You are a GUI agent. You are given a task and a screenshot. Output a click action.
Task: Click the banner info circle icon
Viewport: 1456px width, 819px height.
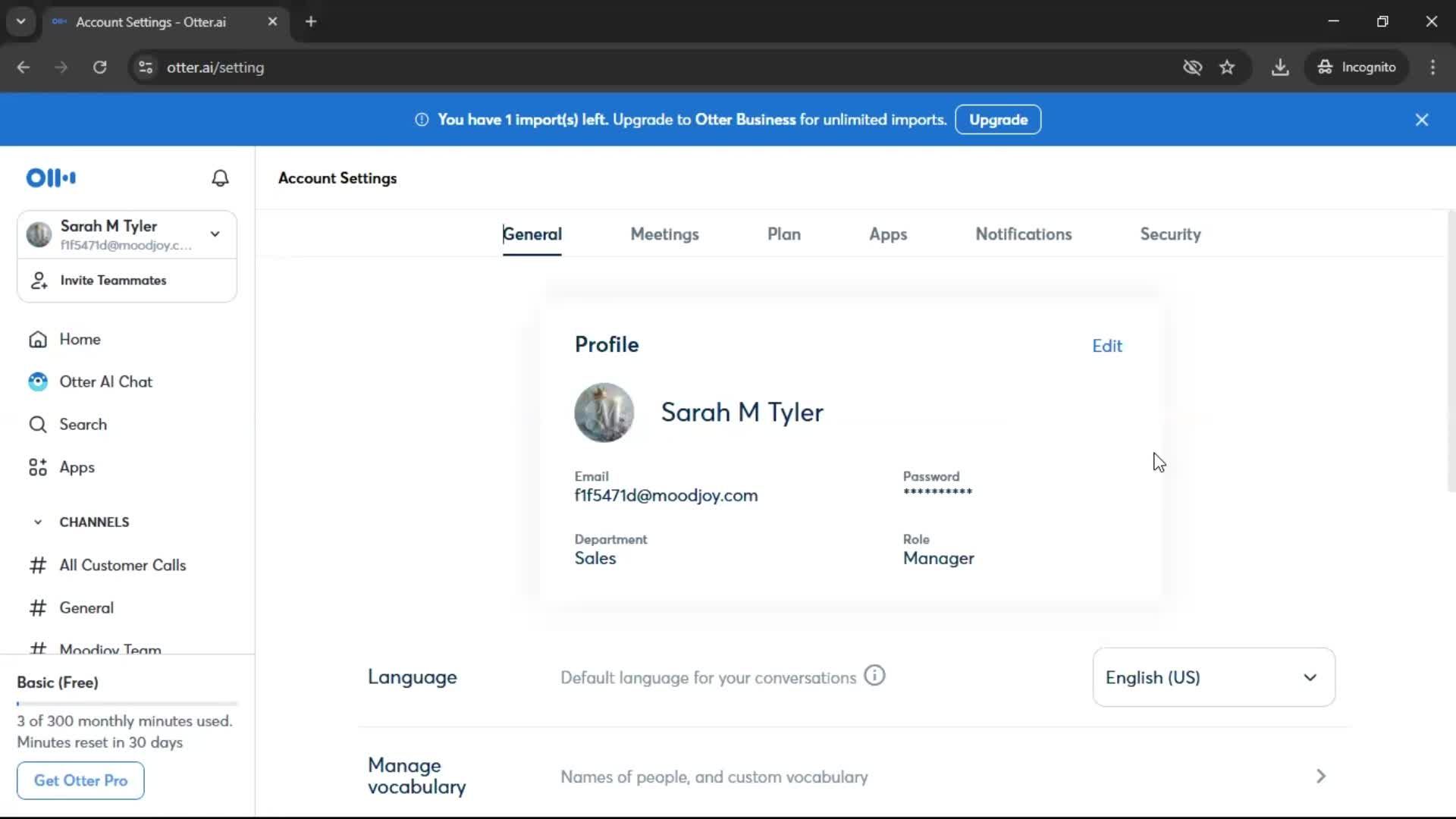click(422, 120)
